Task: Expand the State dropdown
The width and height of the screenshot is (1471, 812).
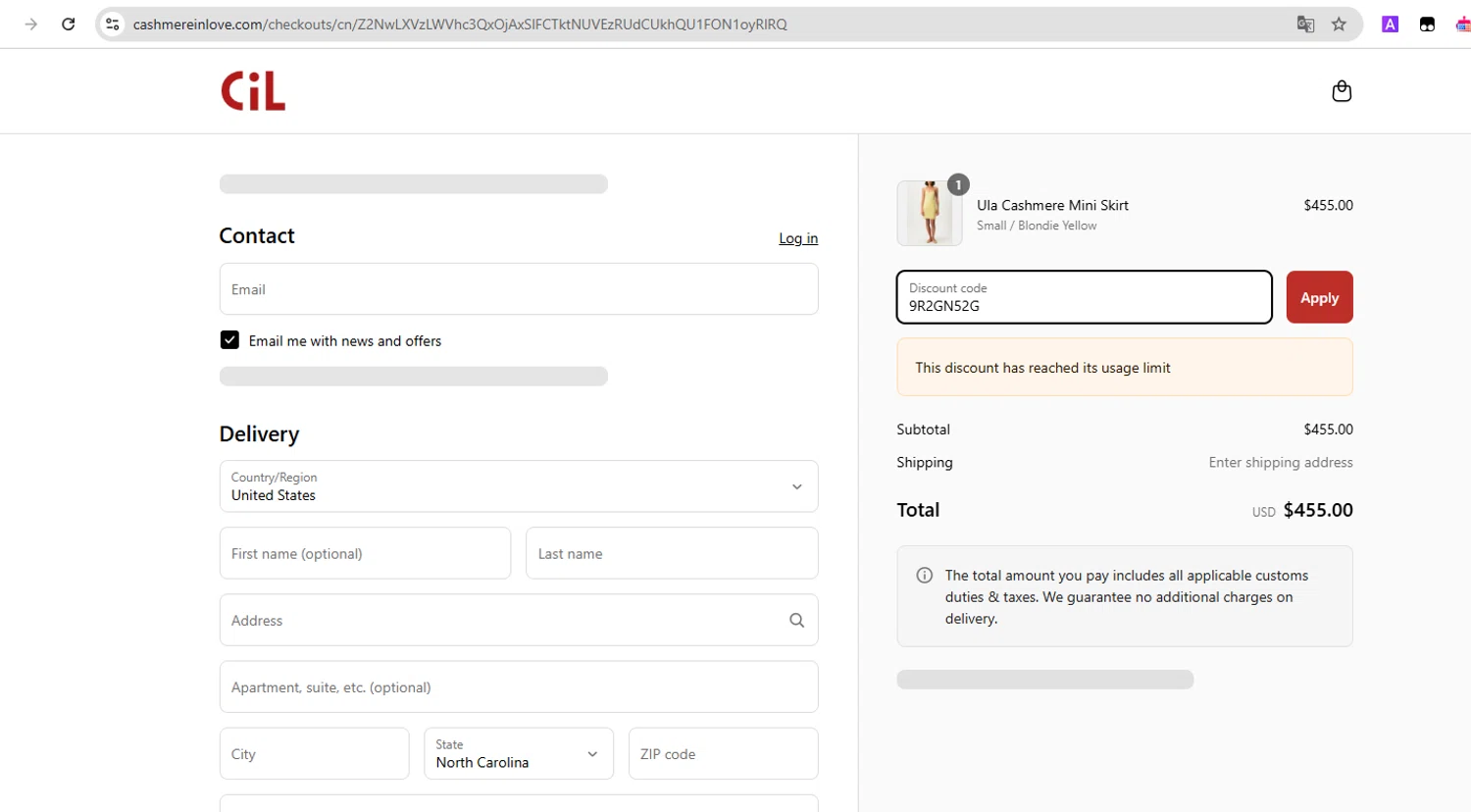Action: pyautogui.click(x=518, y=753)
